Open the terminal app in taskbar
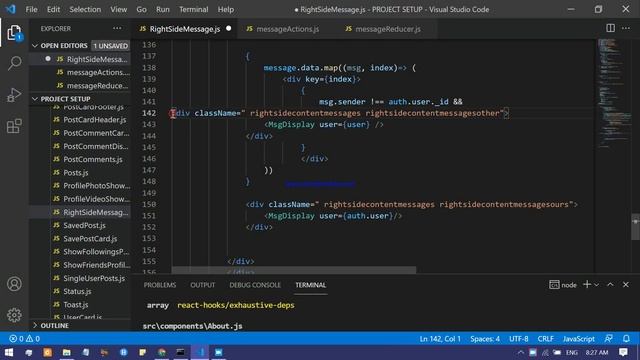The width and height of the screenshot is (640, 360). point(180,352)
